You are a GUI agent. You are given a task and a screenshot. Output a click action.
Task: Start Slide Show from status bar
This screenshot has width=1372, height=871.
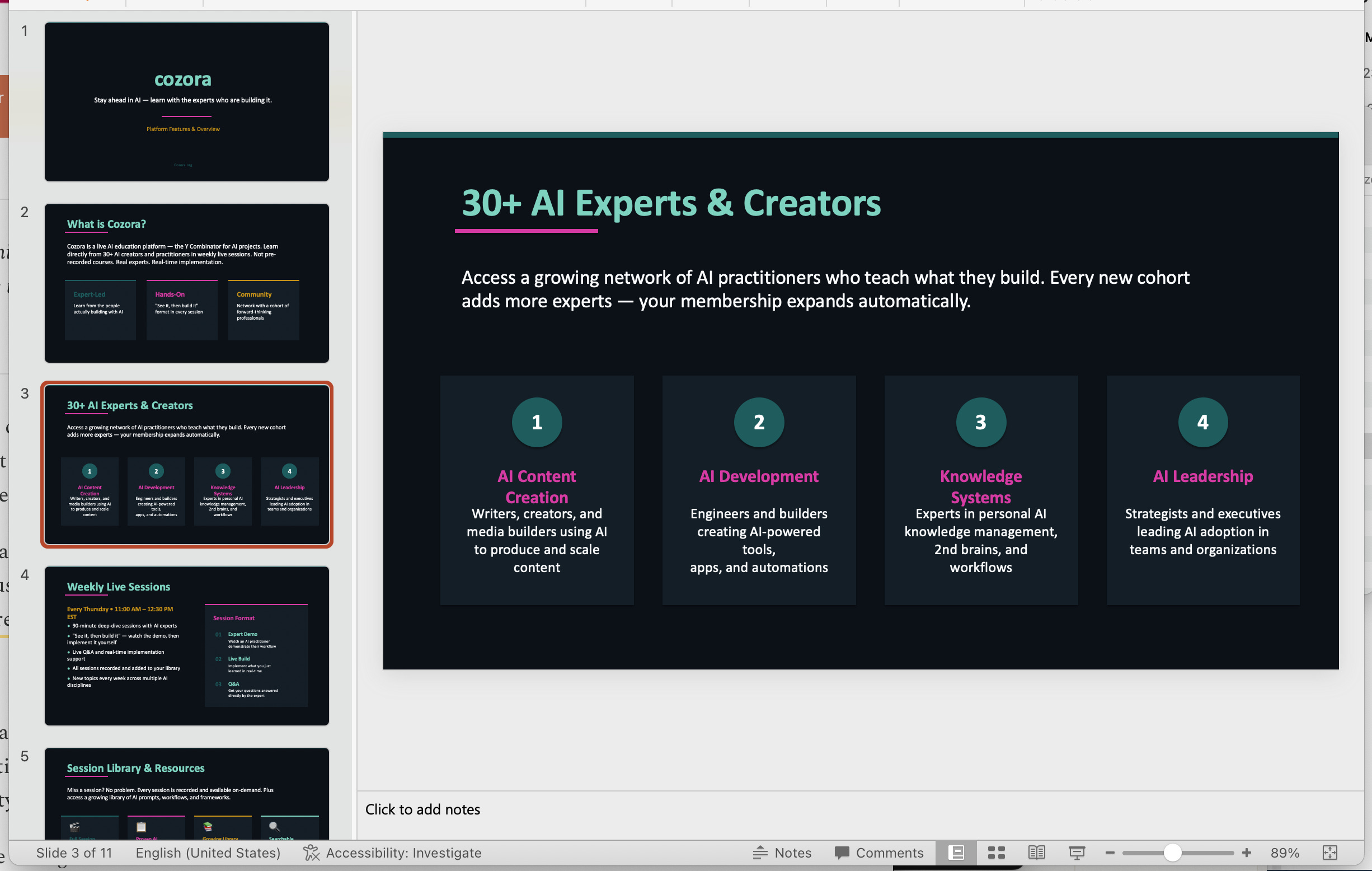tap(1077, 853)
